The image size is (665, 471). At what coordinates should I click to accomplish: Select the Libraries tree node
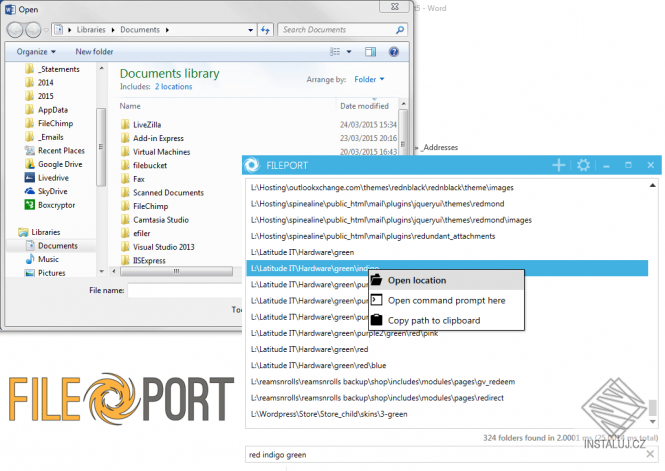(x=39, y=232)
